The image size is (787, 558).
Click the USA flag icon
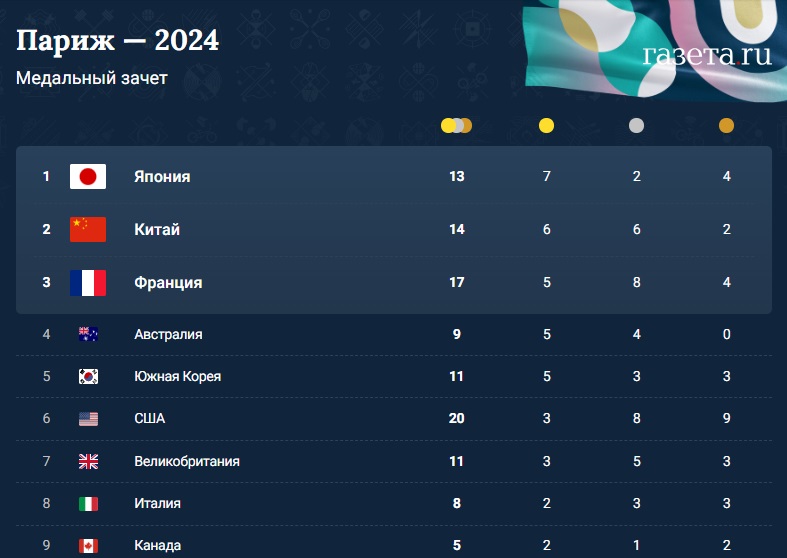point(88,418)
